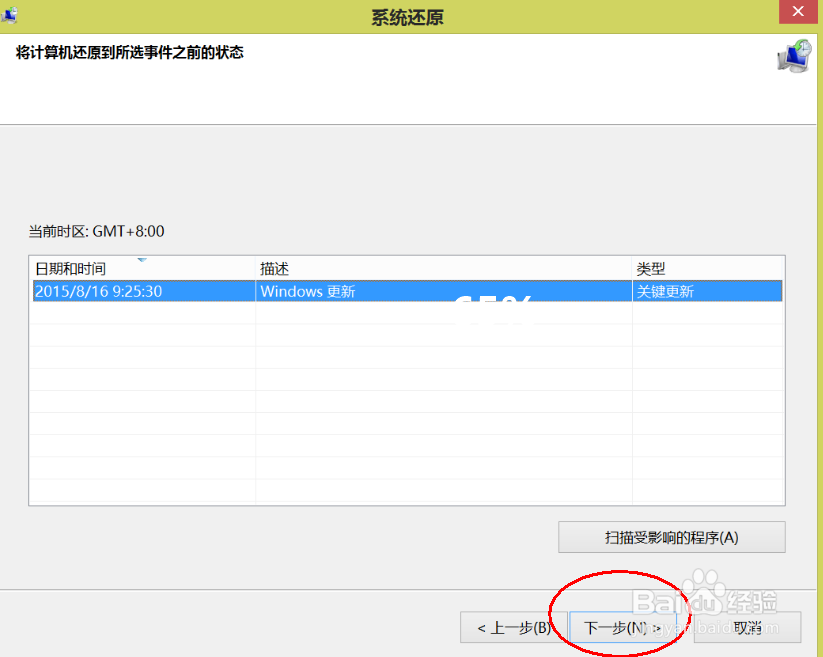
Task: Close the 系统还原 window with the red X
Action: [x=798, y=11]
